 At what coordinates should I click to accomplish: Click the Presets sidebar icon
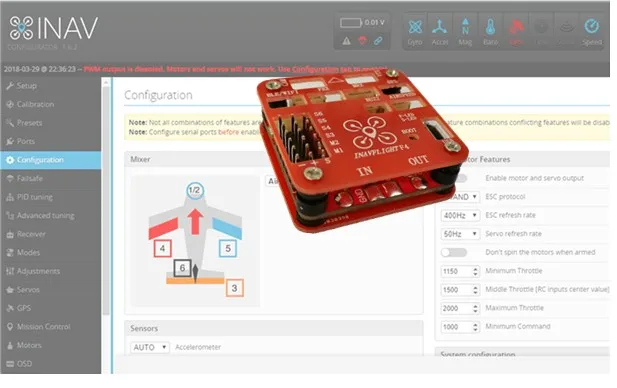coord(10,123)
